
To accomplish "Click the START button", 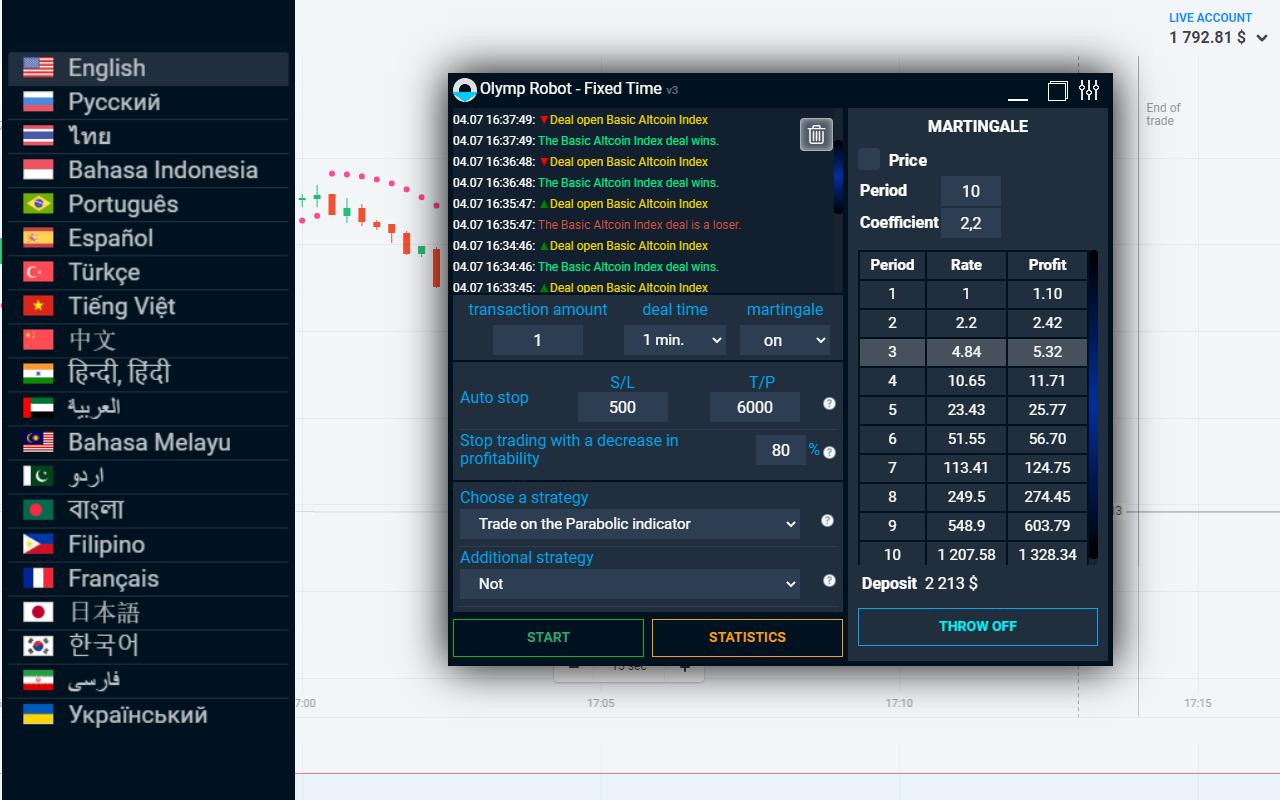I will (548, 638).
